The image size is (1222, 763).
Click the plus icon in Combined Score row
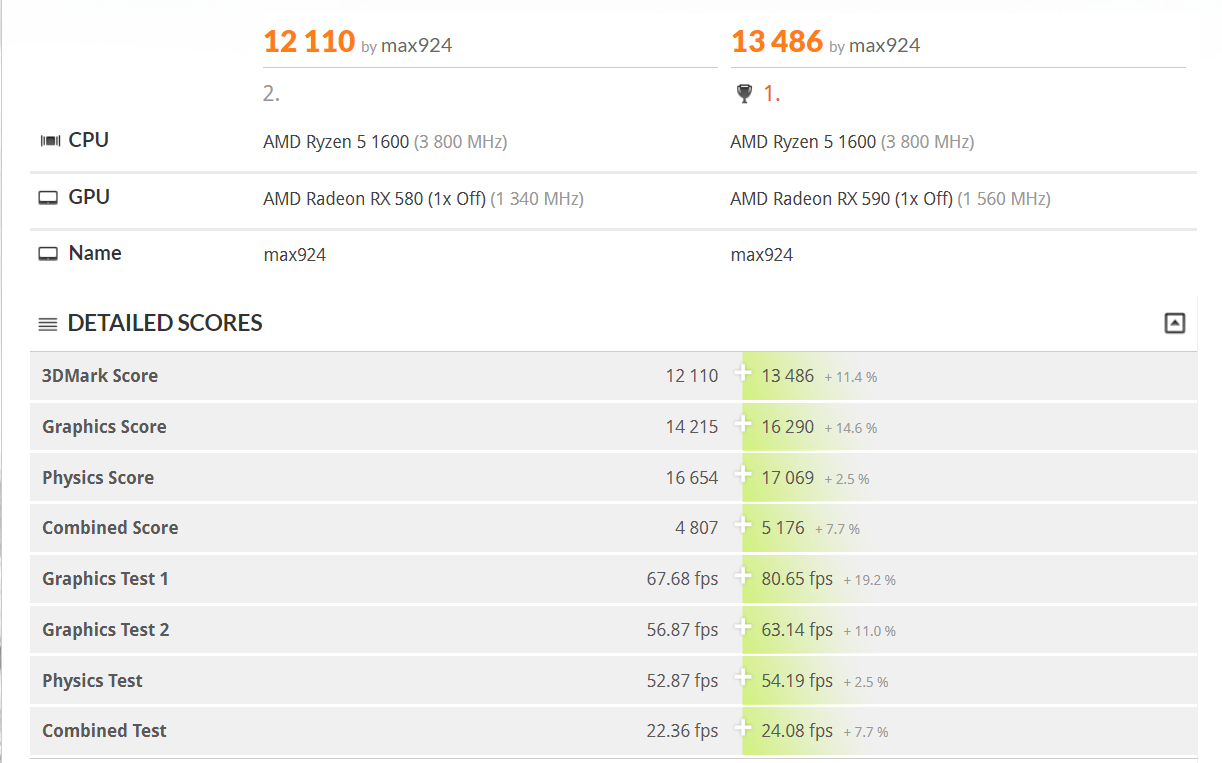(x=743, y=525)
